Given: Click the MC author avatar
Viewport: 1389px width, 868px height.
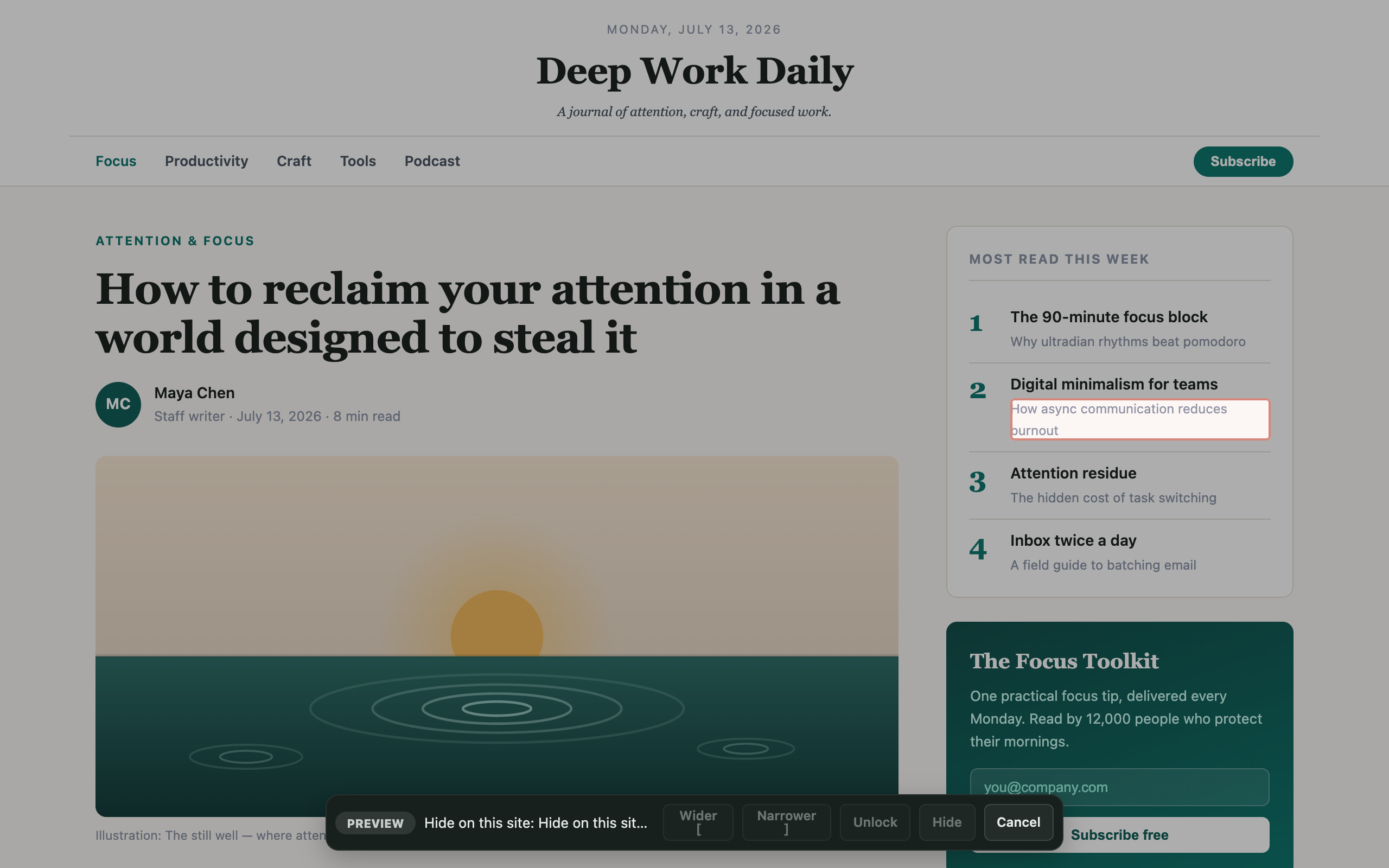Looking at the screenshot, I should click(x=118, y=404).
